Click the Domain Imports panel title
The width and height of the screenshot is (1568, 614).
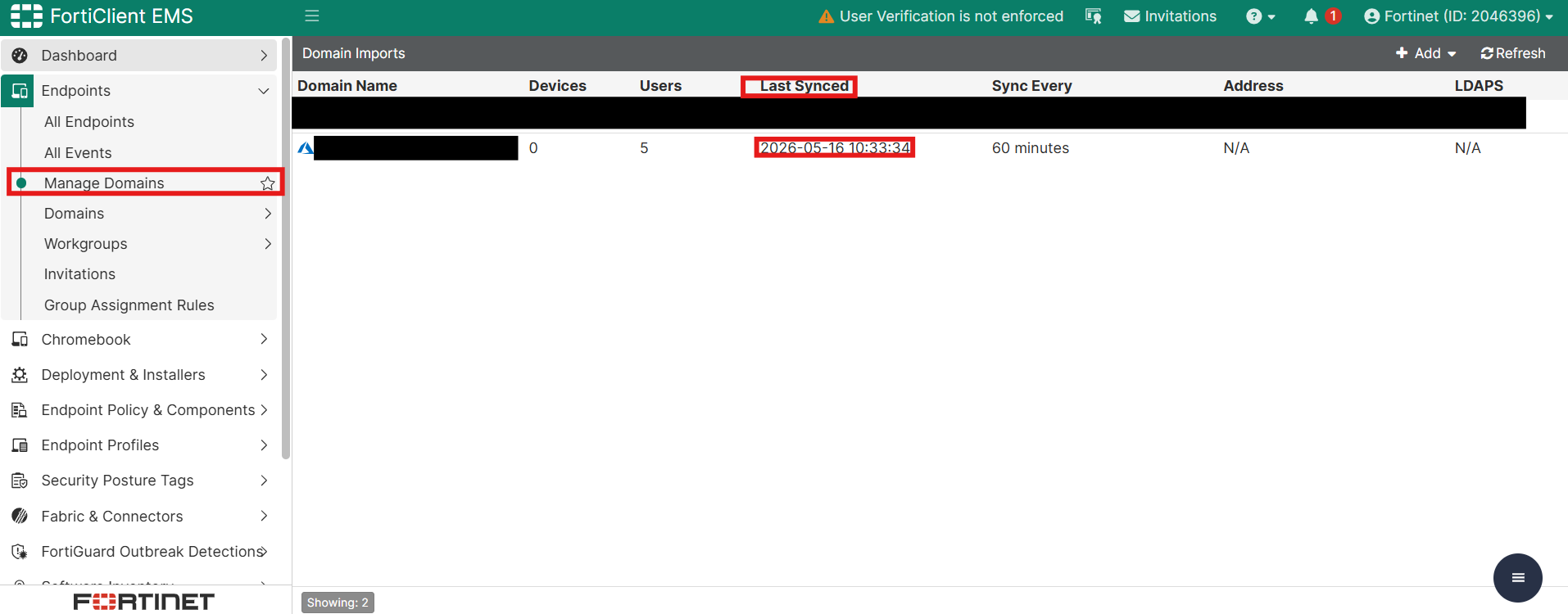[x=354, y=53]
